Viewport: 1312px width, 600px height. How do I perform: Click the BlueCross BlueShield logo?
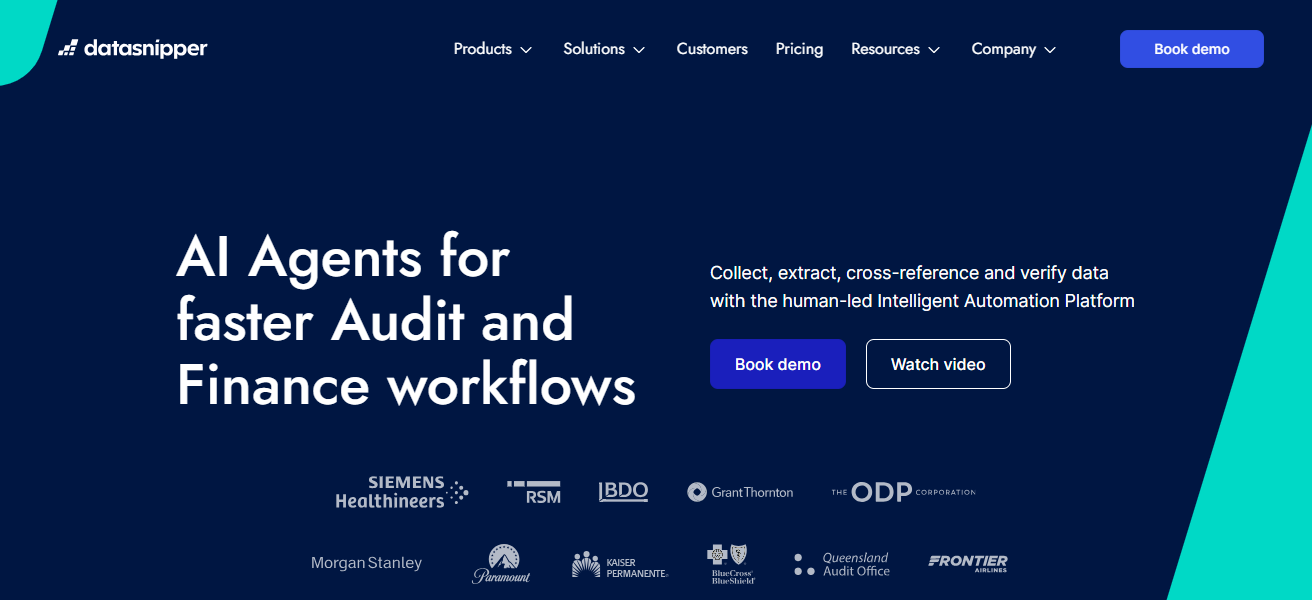pos(731,564)
